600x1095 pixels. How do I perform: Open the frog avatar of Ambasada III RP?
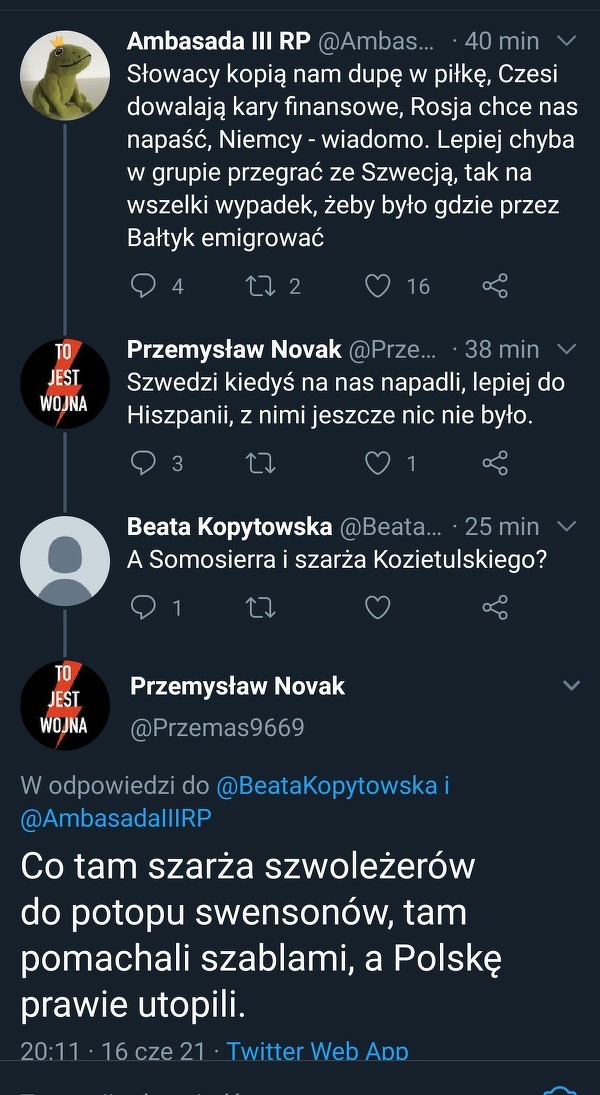click(65, 75)
